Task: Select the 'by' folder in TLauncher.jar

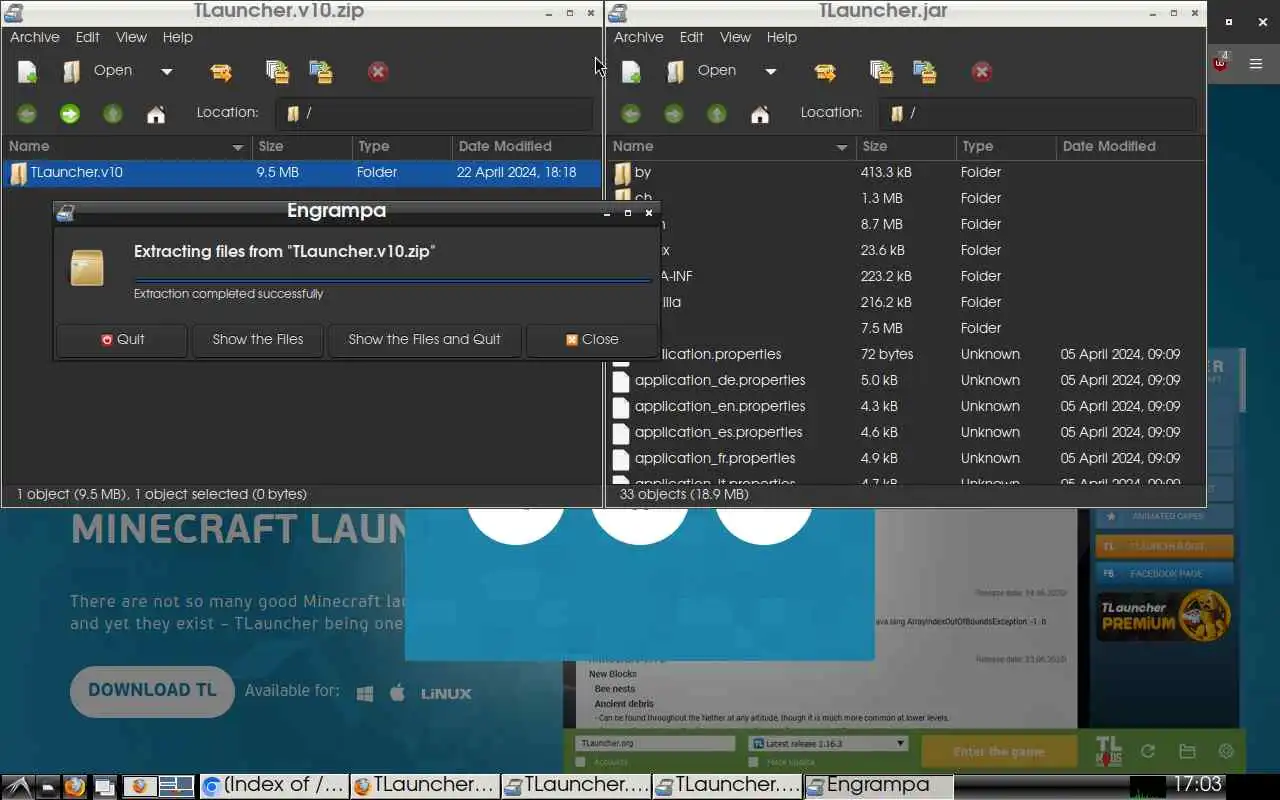Action: coord(908,173)
